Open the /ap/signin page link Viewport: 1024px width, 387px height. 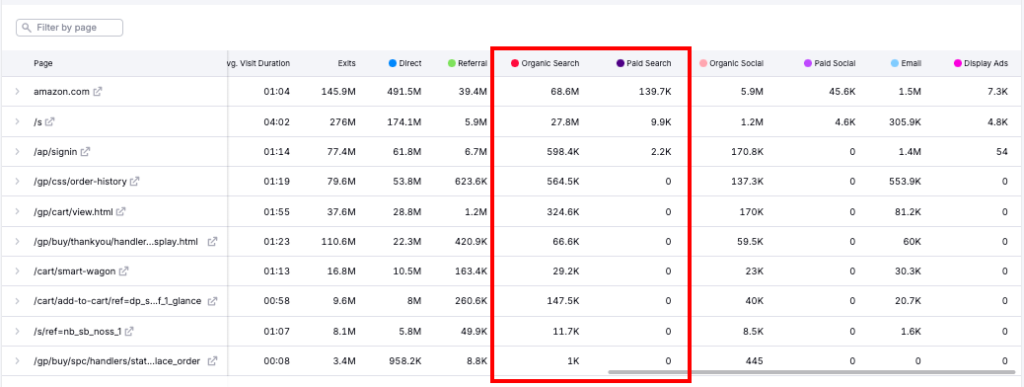pyautogui.click(x=55, y=151)
